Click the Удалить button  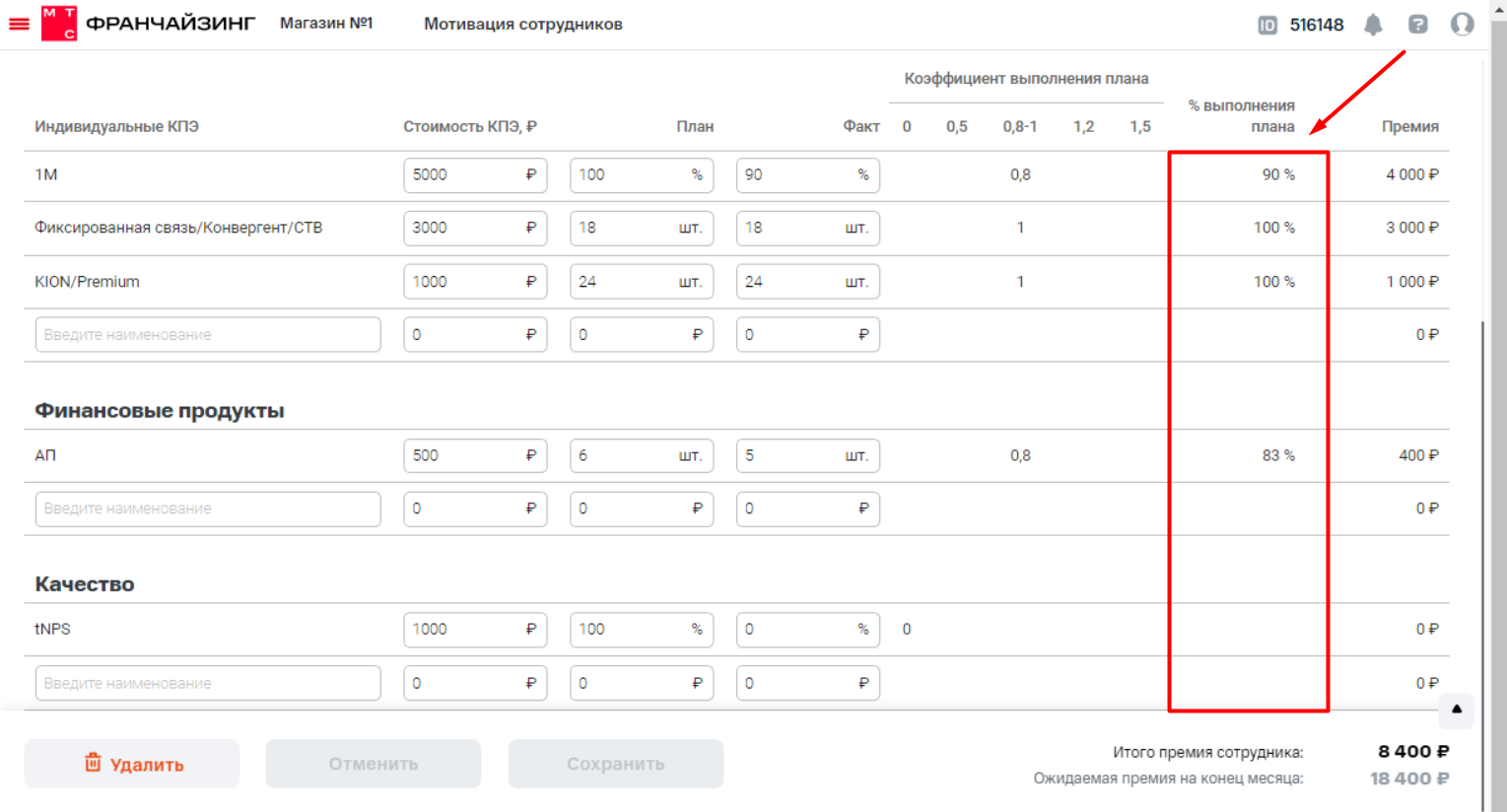[132, 764]
